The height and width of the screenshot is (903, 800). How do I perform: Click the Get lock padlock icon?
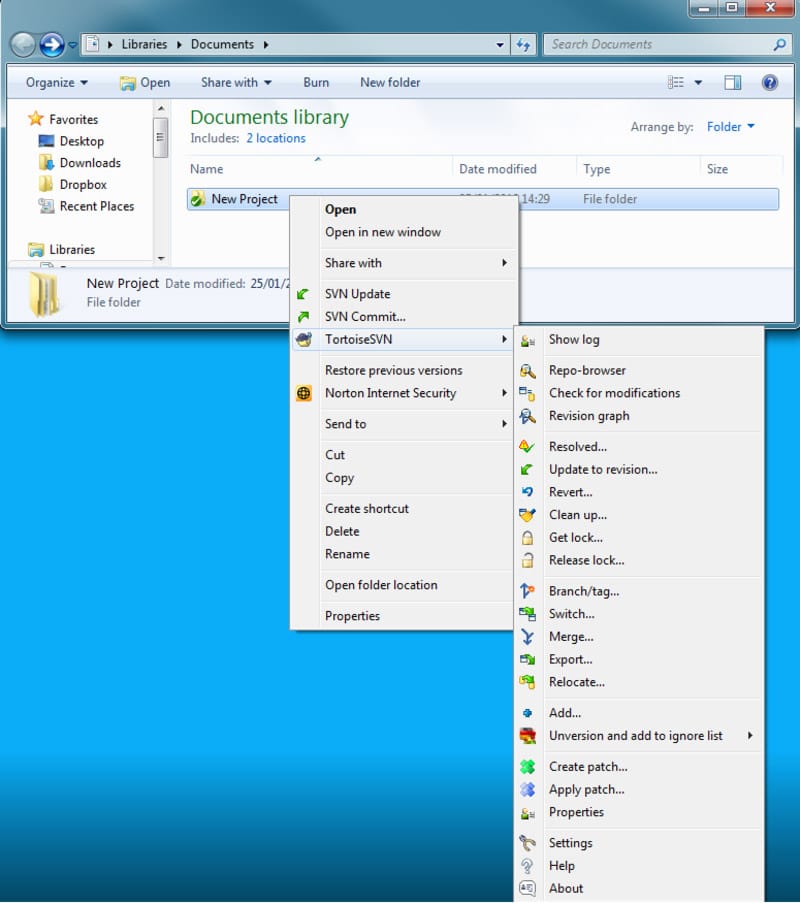(x=528, y=538)
